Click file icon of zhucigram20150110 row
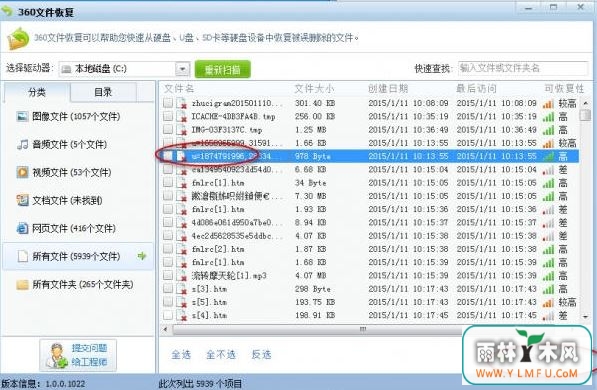 click(x=182, y=103)
